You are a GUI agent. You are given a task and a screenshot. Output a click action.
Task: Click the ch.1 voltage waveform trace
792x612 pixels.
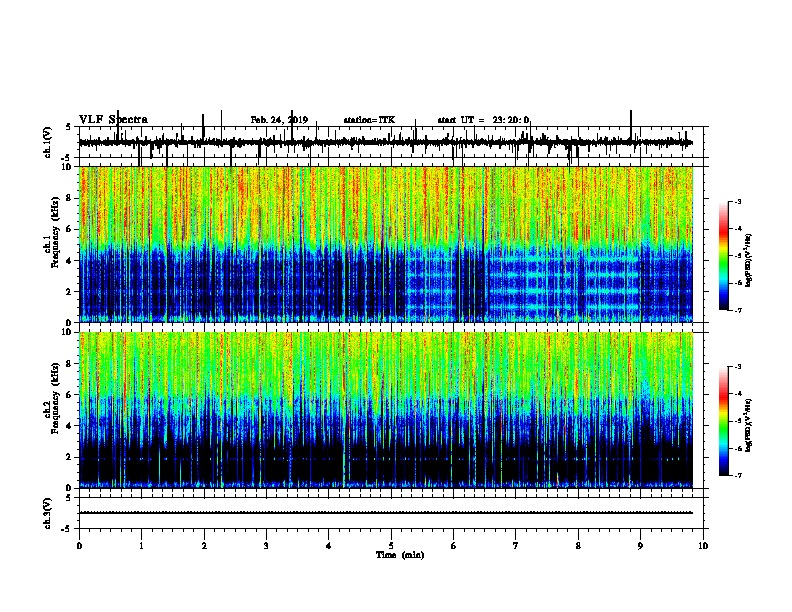385,142
